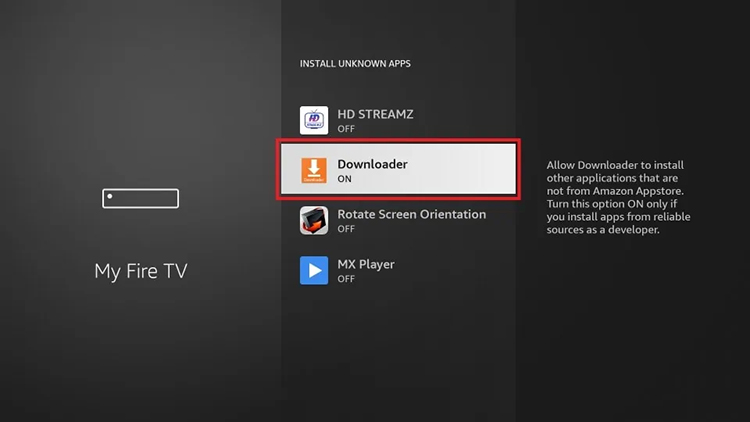Click the MX Player play icon
The width and height of the screenshot is (750, 422).
[315, 270]
